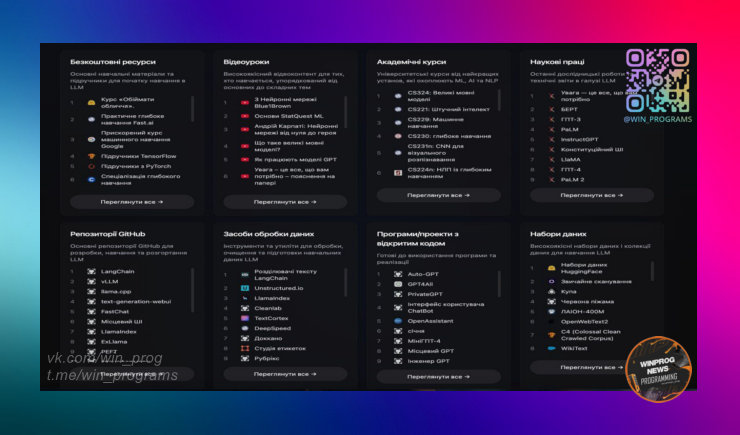Click the HuggingFace emoji icon beside Курс «Обіймати обличчя»
Screen dimensions: 740x435
92,102
